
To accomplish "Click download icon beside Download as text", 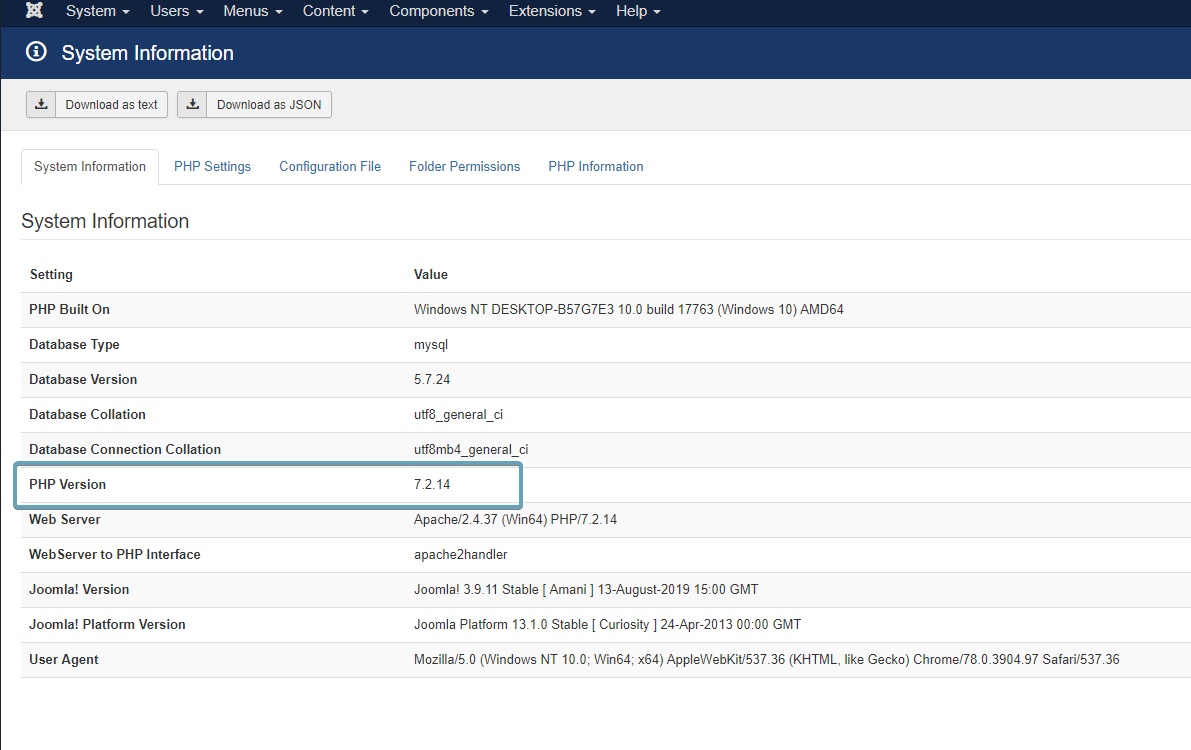I will point(41,104).
